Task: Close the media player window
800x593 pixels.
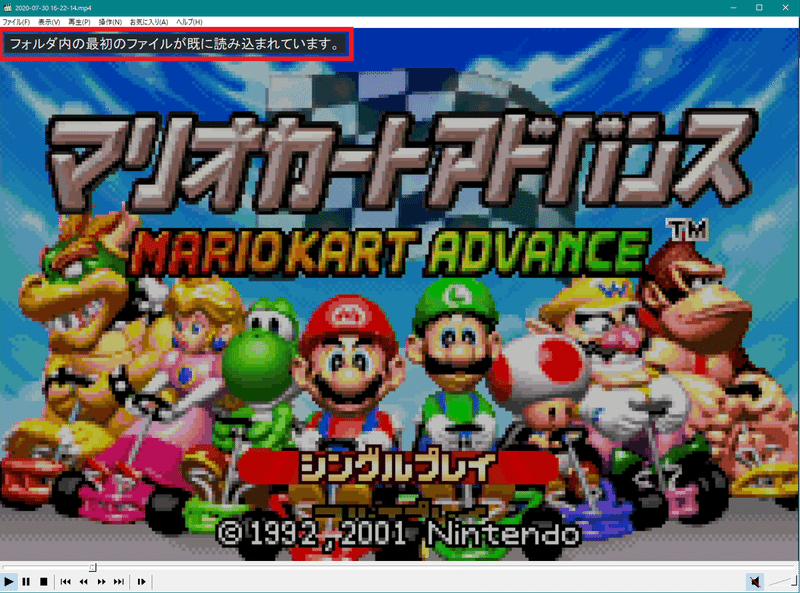Action: point(785,8)
